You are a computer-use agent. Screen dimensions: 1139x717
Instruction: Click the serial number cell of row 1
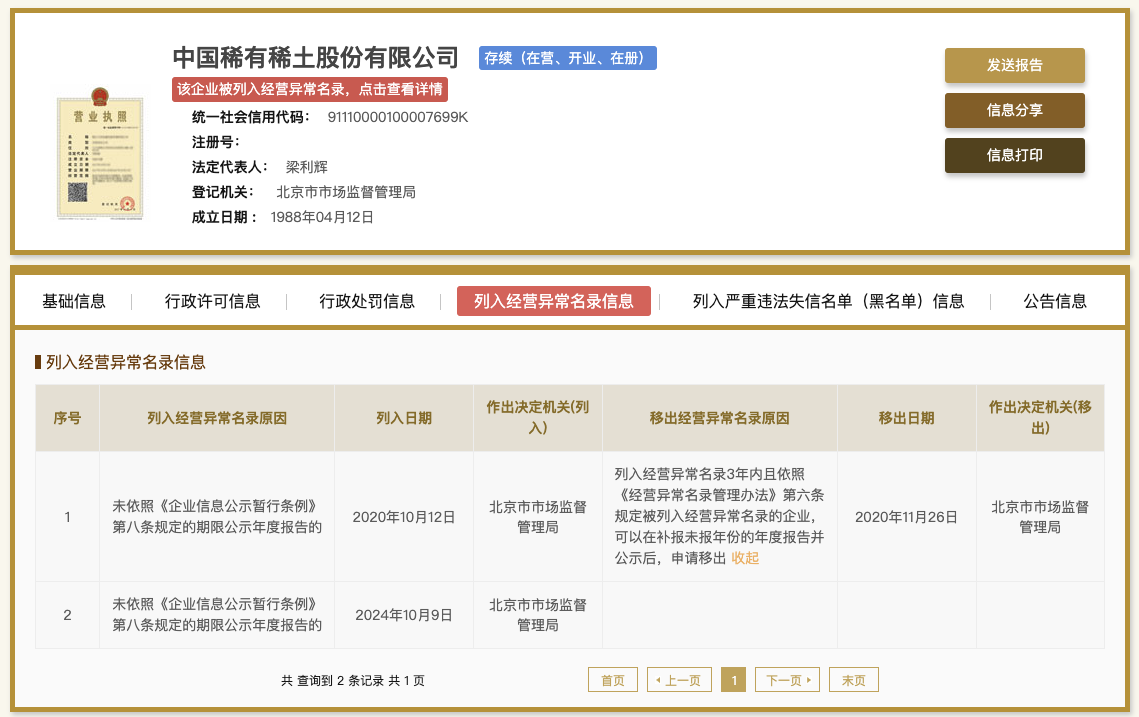pyautogui.click(x=68, y=517)
